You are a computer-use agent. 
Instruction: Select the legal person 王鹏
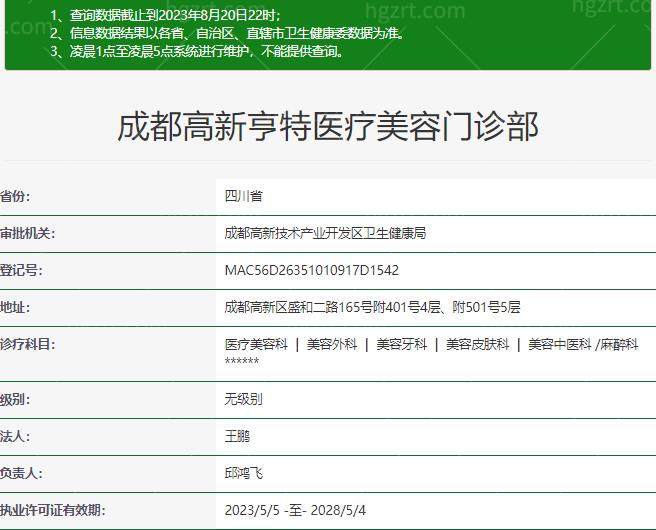tap(237, 436)
